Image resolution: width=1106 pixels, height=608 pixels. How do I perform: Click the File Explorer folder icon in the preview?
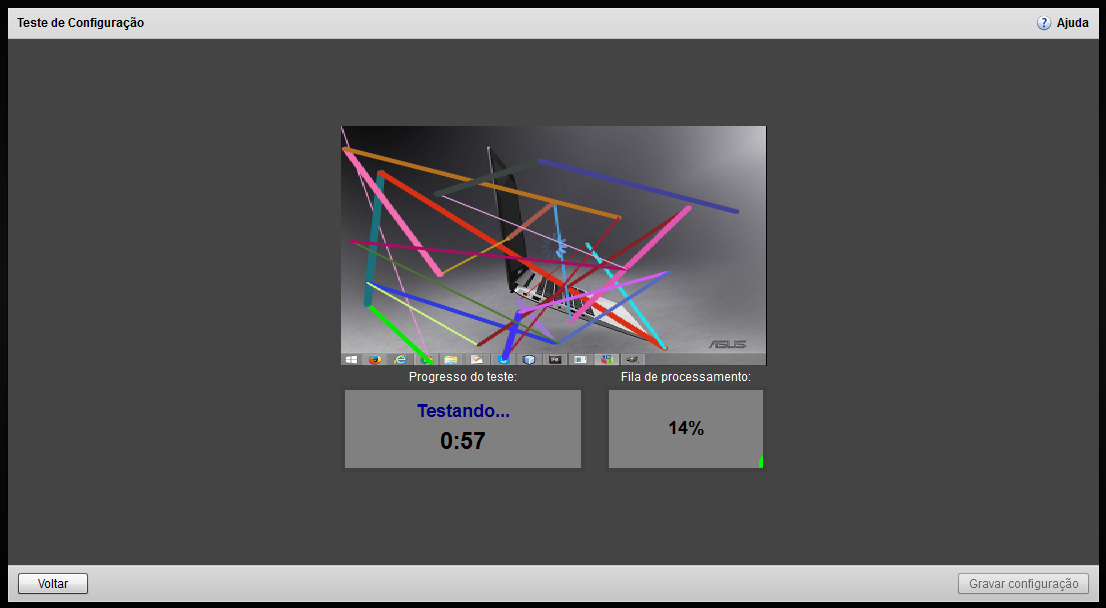(451, 359)
